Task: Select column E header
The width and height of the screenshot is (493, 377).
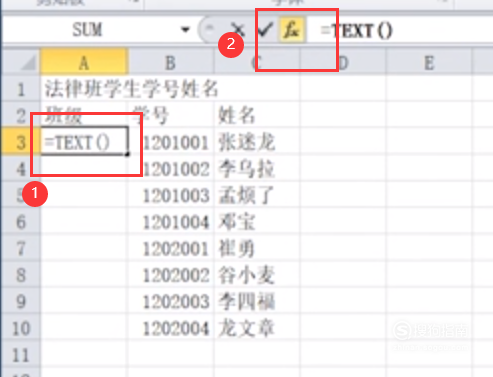Action: [x=429, y=62]
